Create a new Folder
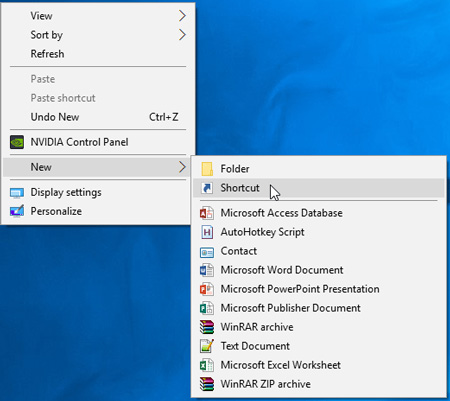This screenshot has height=401, width=450. click(x=319, y=169)
